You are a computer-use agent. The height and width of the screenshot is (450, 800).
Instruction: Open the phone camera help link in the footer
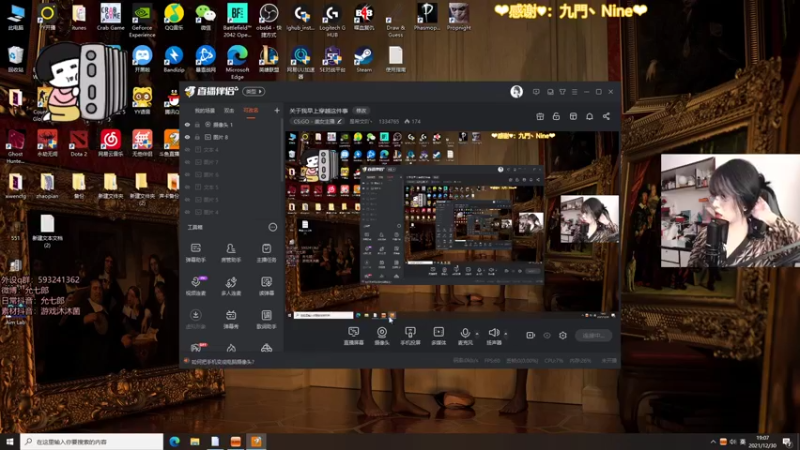coord(223,362)
